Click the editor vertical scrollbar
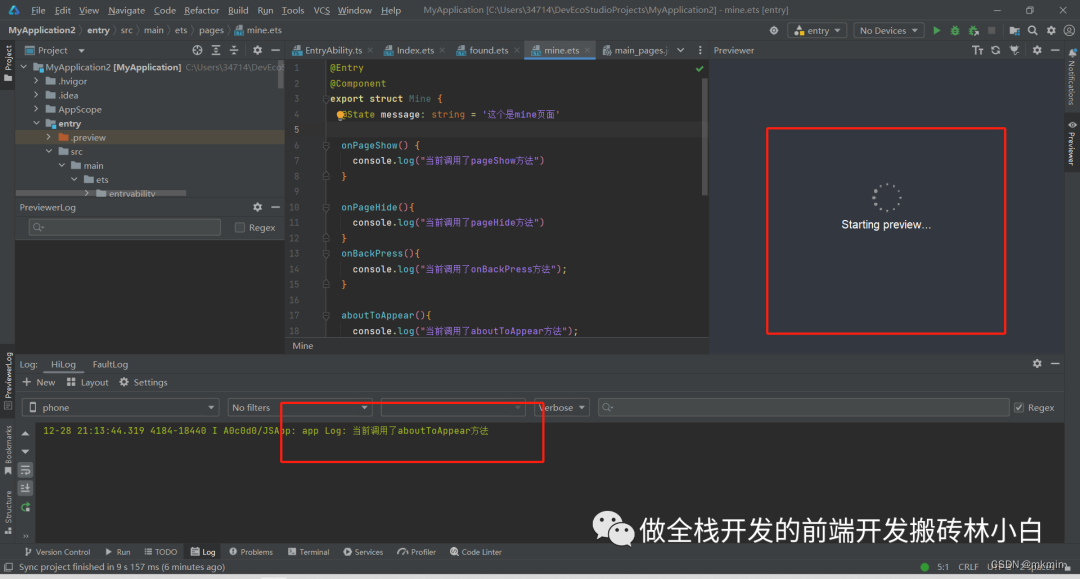This screenshot has height=579, width=1080. point(704,136)
